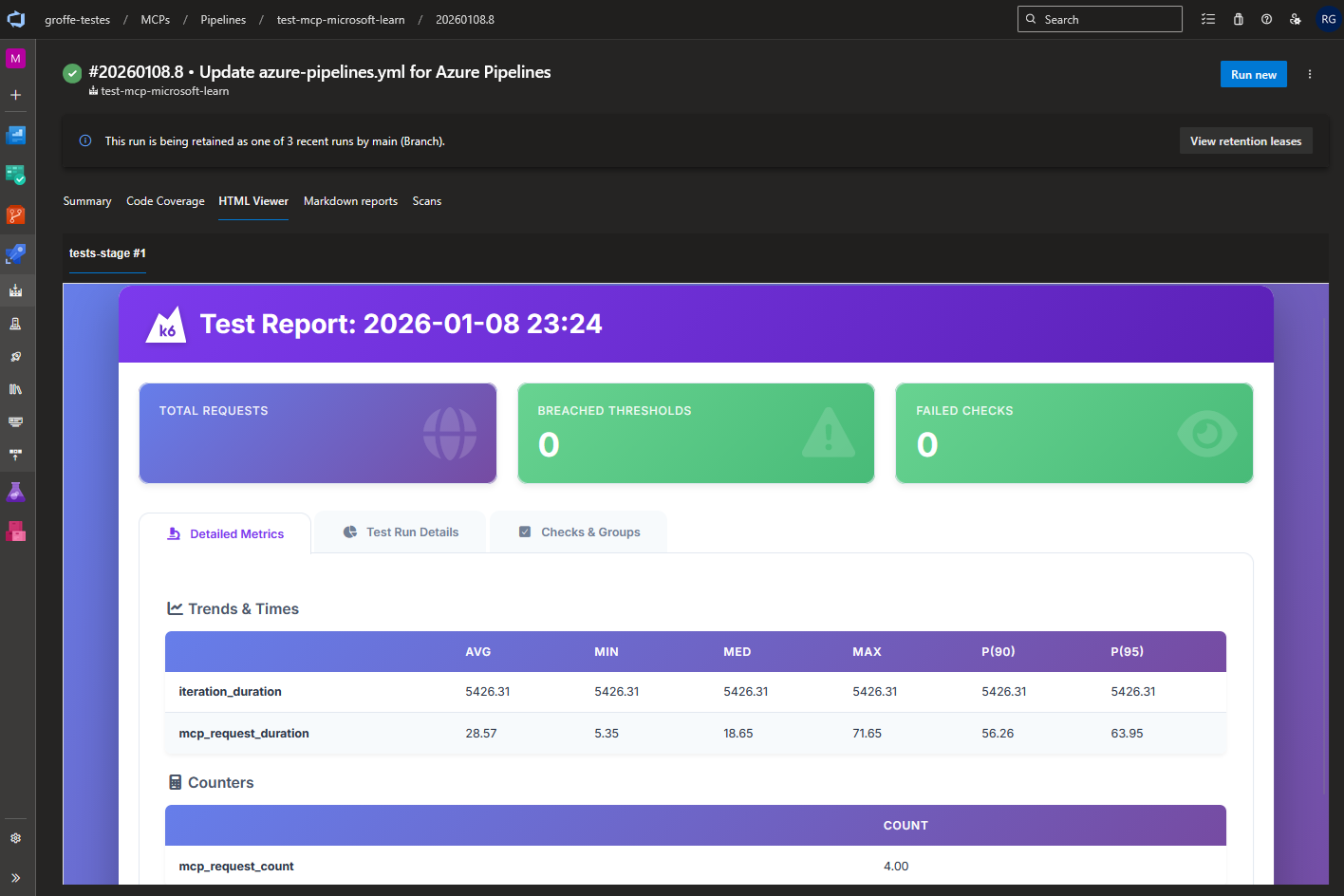This screenshot has height=896, width=1344.
Task: Click the Breached Thresholds card
Action: point(696,433)
